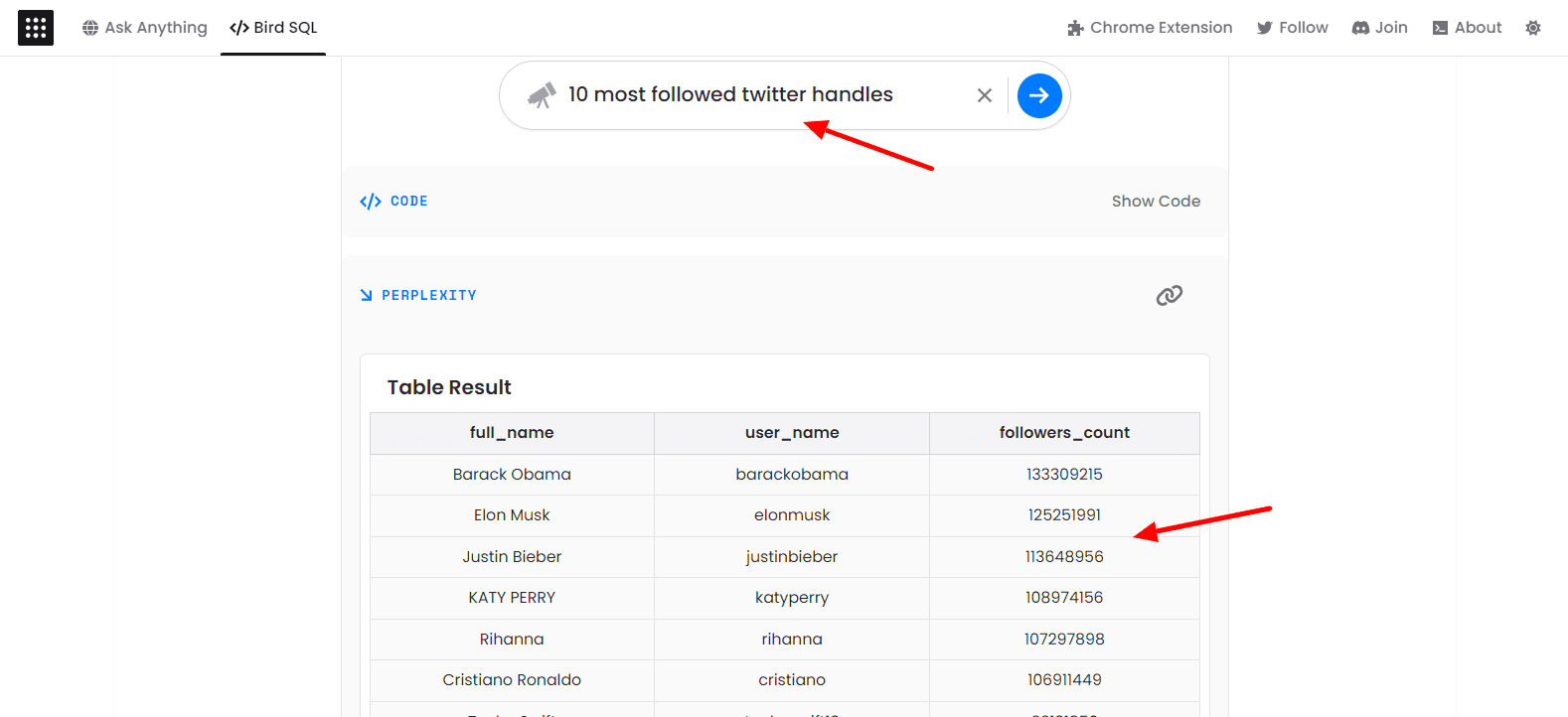This screenshot has width=1568, height=717.
Task: Click the followers_count column header
Action: (x=1064, y=433)
